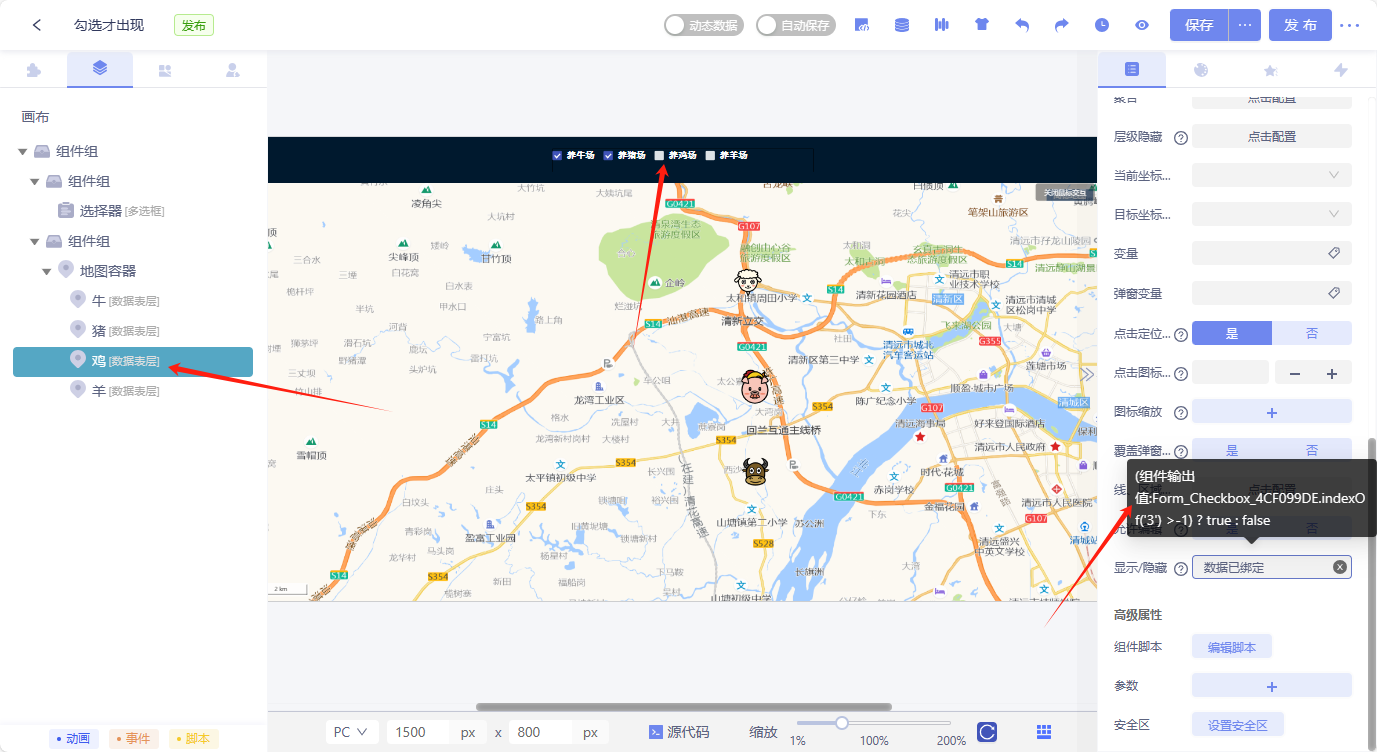The width and height of the screenshot is (1377, 752).
Task: Click the help icon beside 点击图标
Action: pyautogui.click(x=1181, y=374)
